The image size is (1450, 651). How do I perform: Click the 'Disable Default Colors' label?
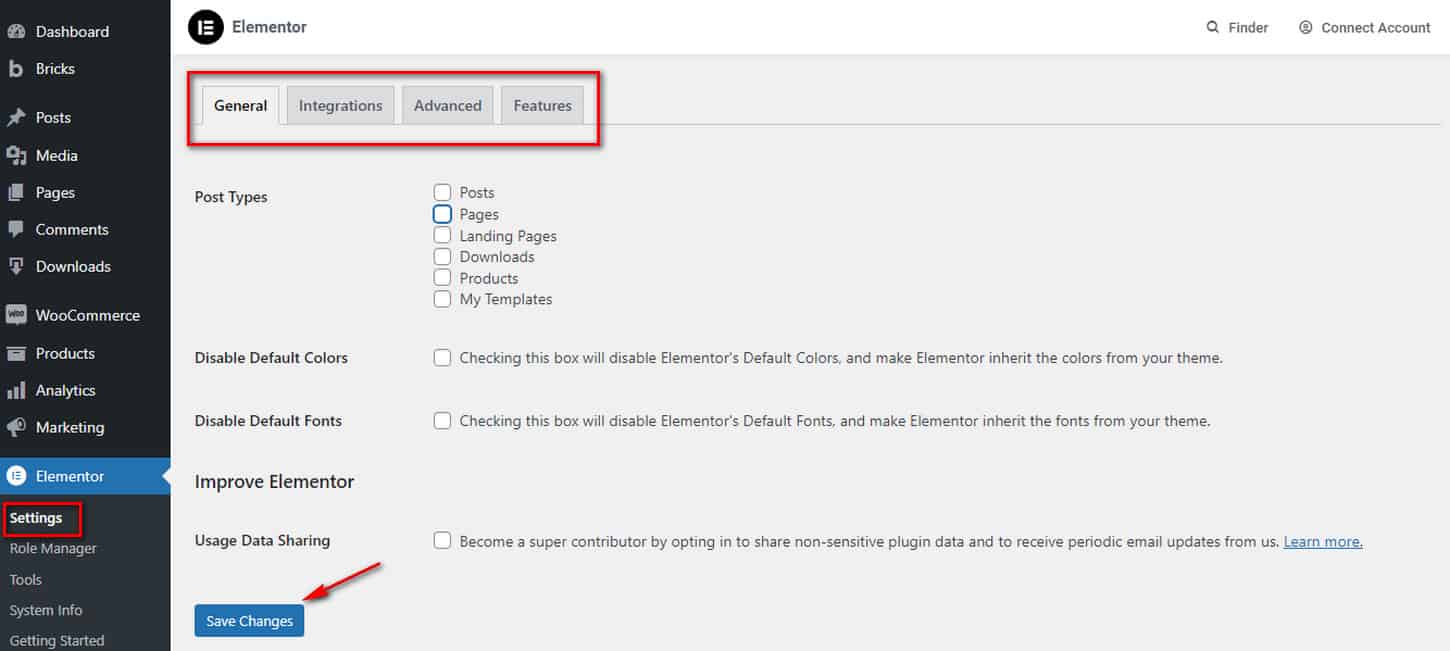click(271, 357)
